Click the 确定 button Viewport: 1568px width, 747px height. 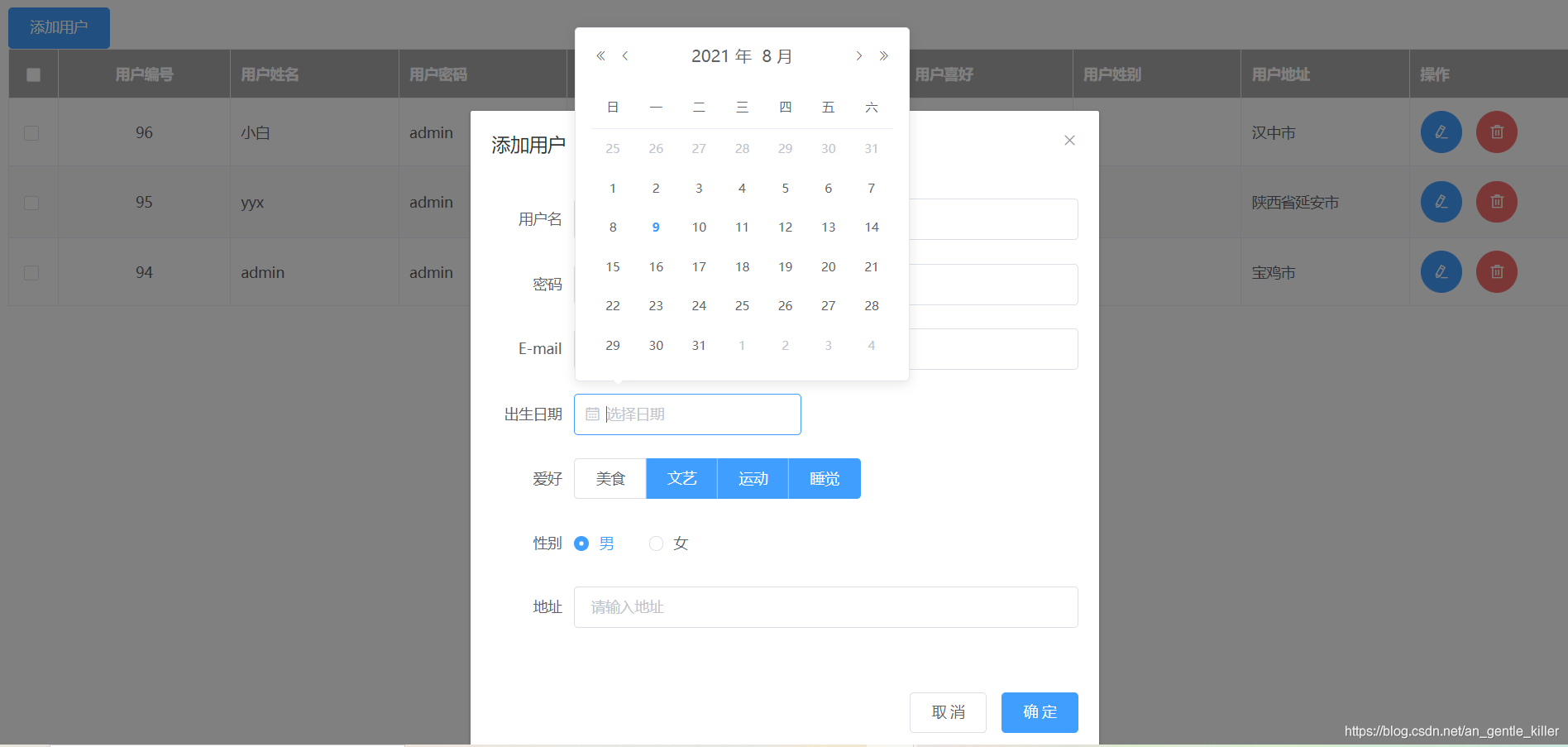pyautogui.click(x=1040, y=712)
